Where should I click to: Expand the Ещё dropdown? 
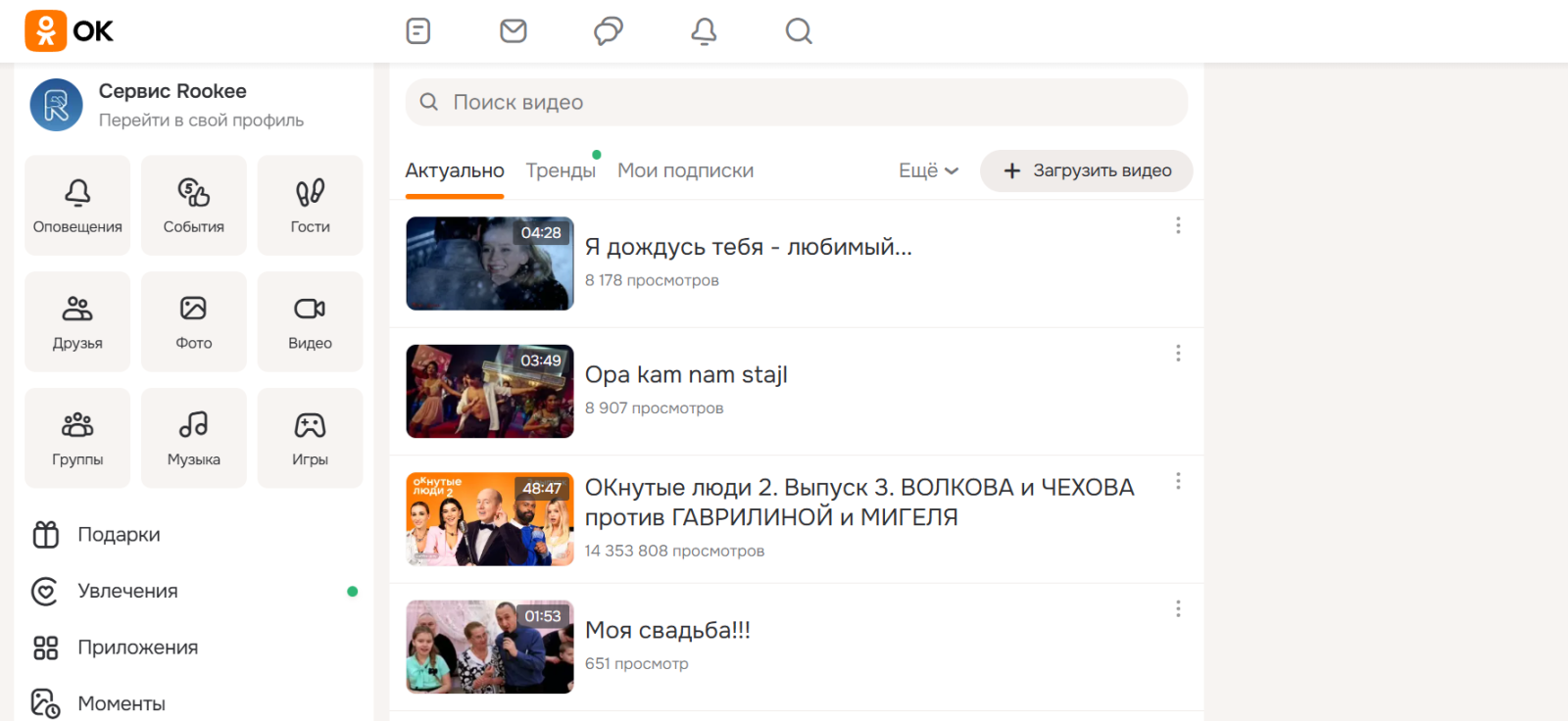point(928,170)
